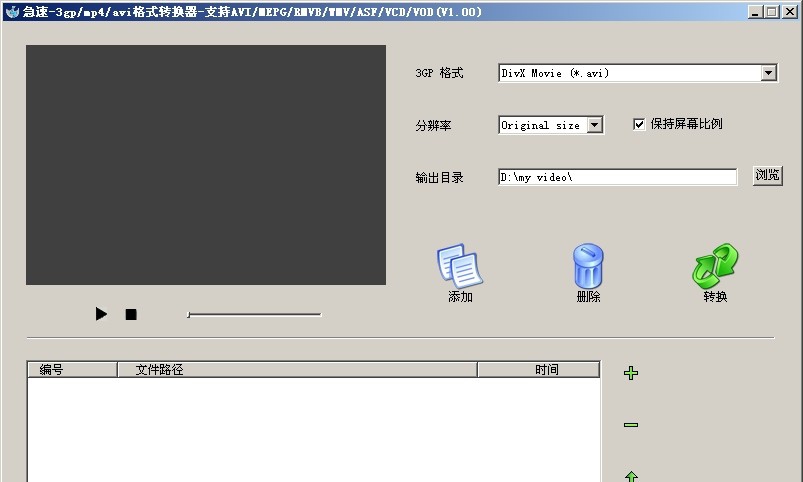Click the dark video preview area
Viewport: 803px width, 482px height.
point(206,165)
